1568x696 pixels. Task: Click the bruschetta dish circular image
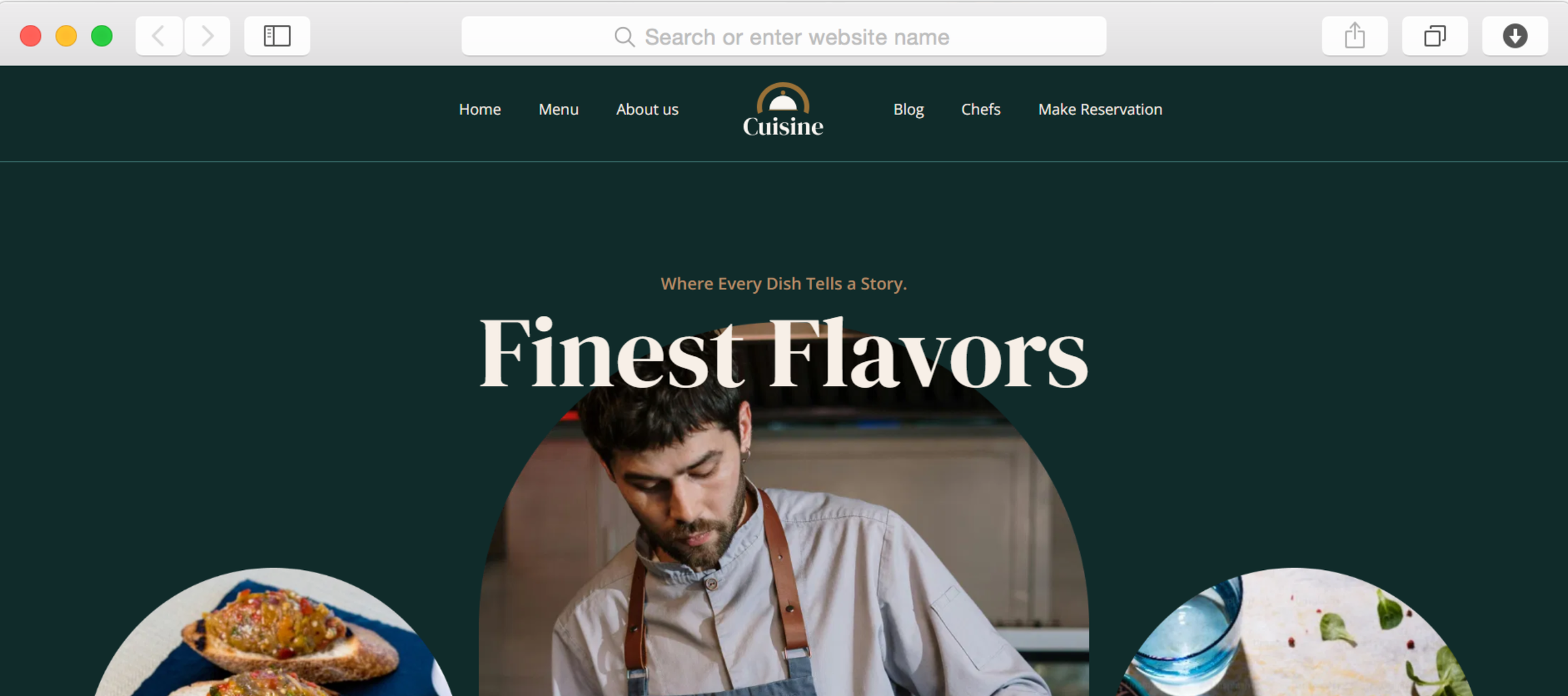(273, 633)
